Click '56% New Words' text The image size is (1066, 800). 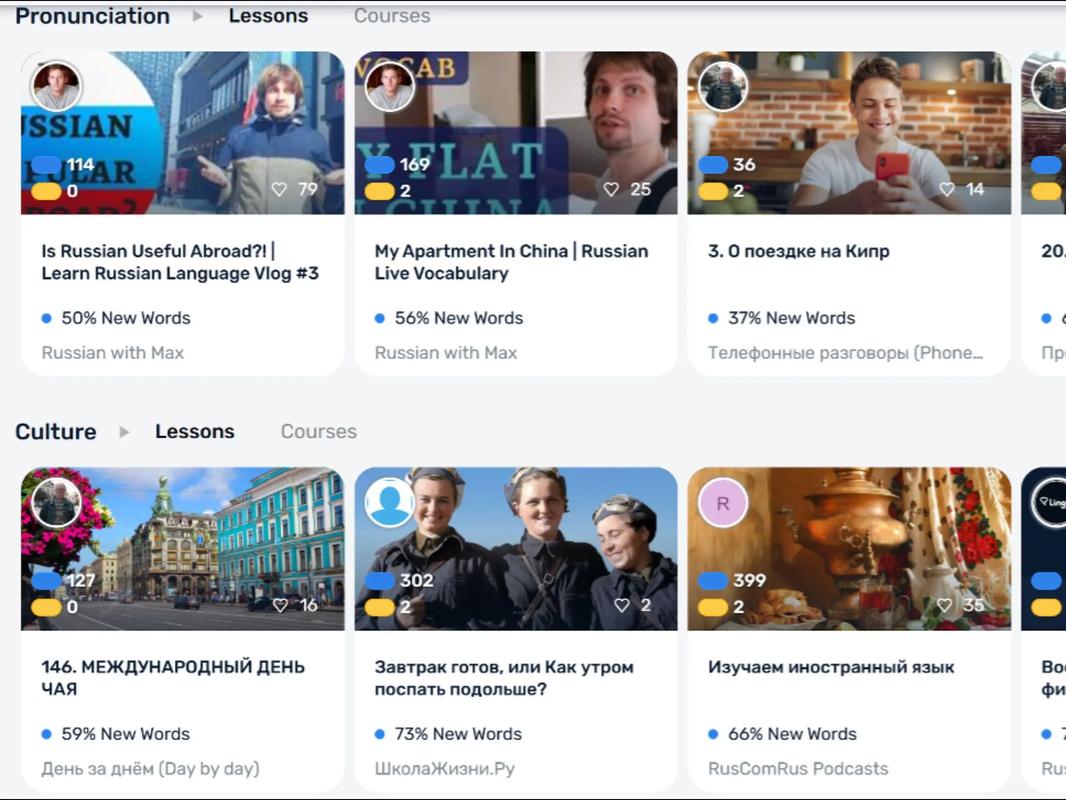tap(459, 318)
